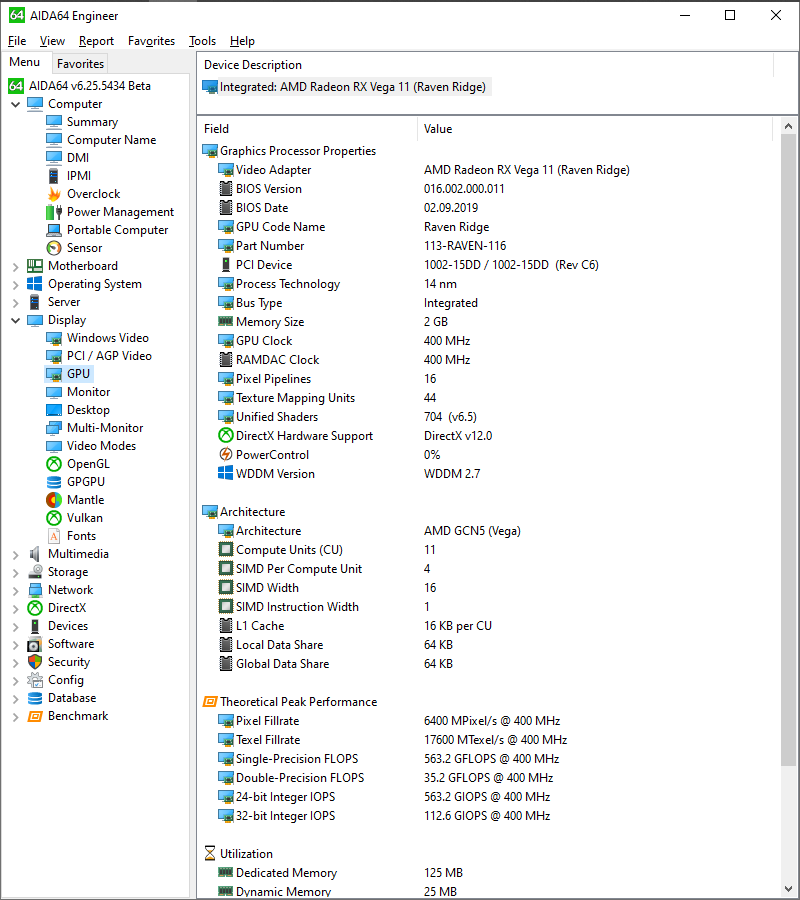Select the Integrated AMD Radeon device entry
This screenshot has width=800, height=900.
(346, 87)
